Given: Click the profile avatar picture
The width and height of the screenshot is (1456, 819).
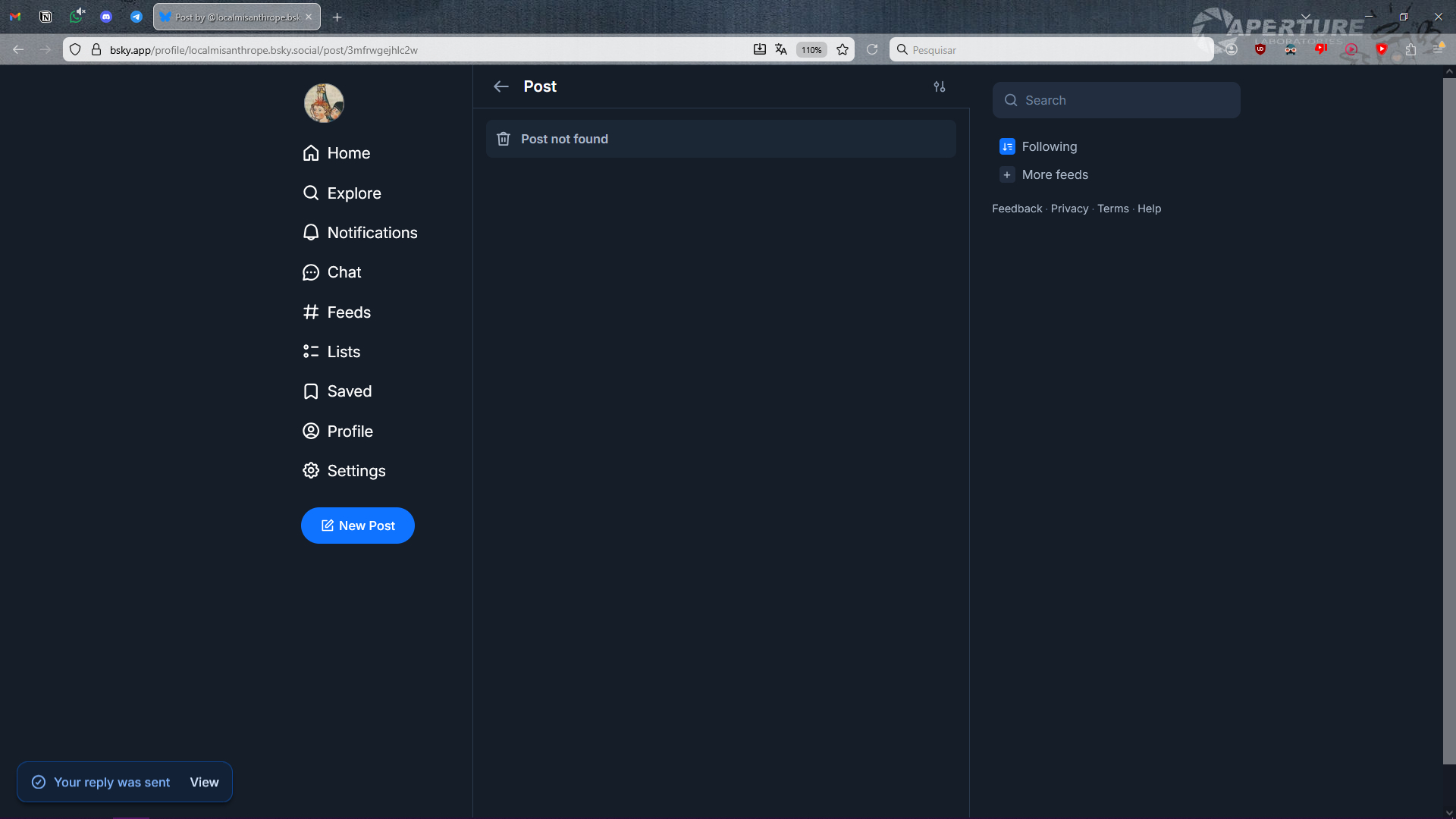Looking at the screenshot, I should [x=324, y=103].
